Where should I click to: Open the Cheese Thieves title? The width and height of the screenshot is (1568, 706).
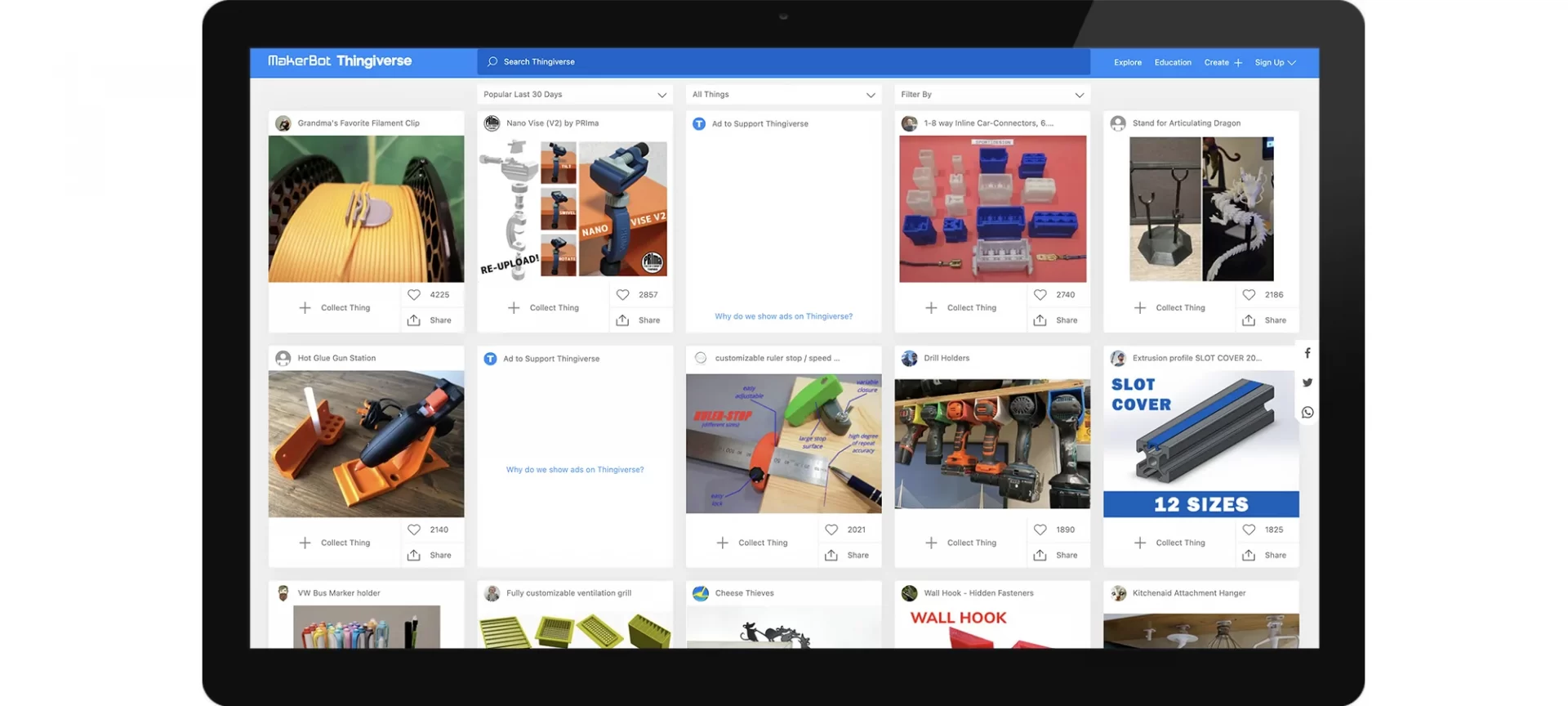pyautogui.click(x=744, y=594)
